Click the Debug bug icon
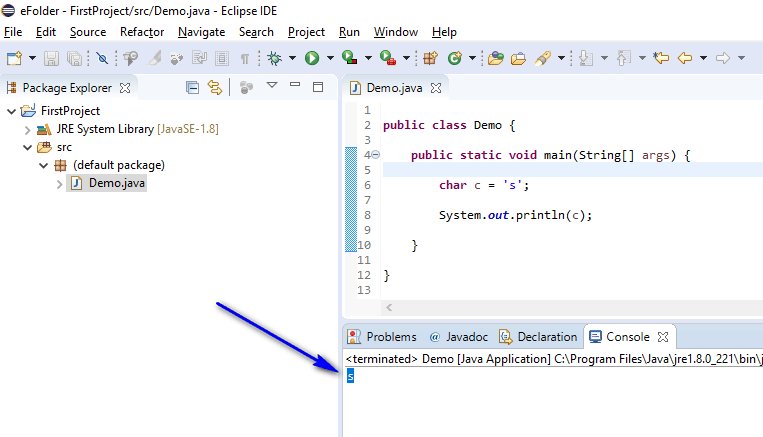The height and width of the screenshot is (437, 763). pyautogui.click(x=275, y=58)
